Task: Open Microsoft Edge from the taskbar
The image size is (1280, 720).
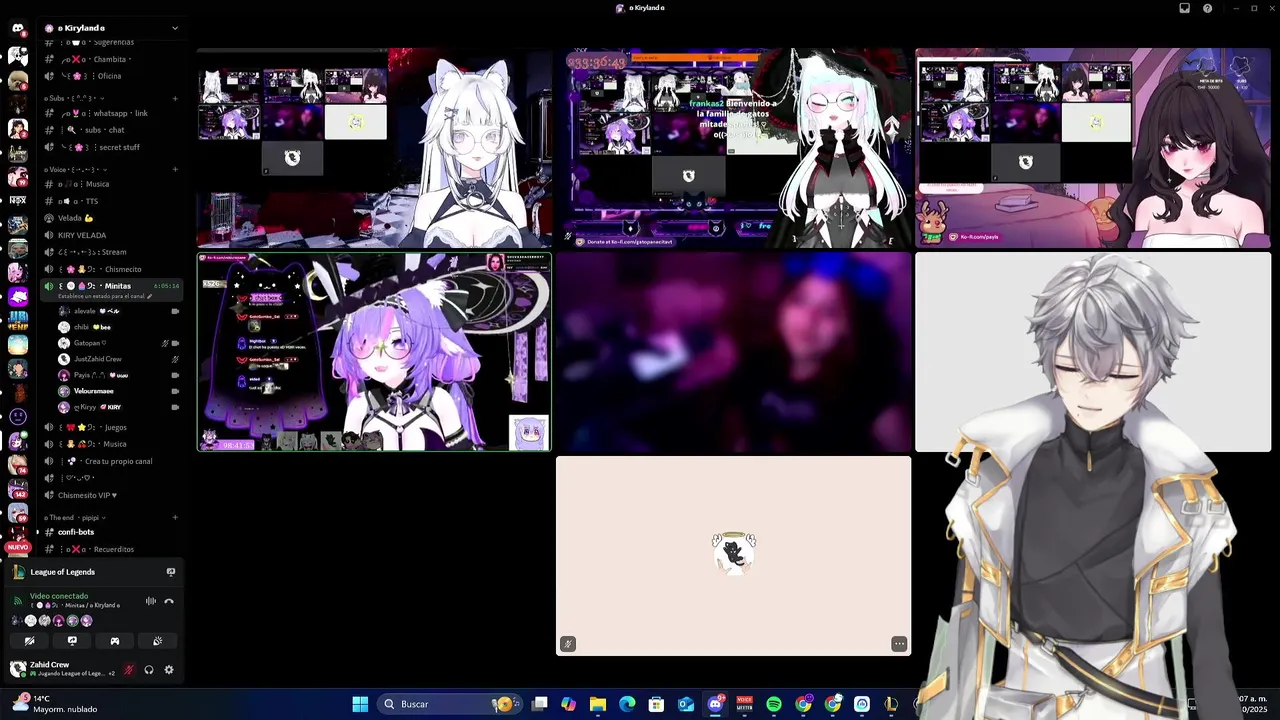Action: 627,704
